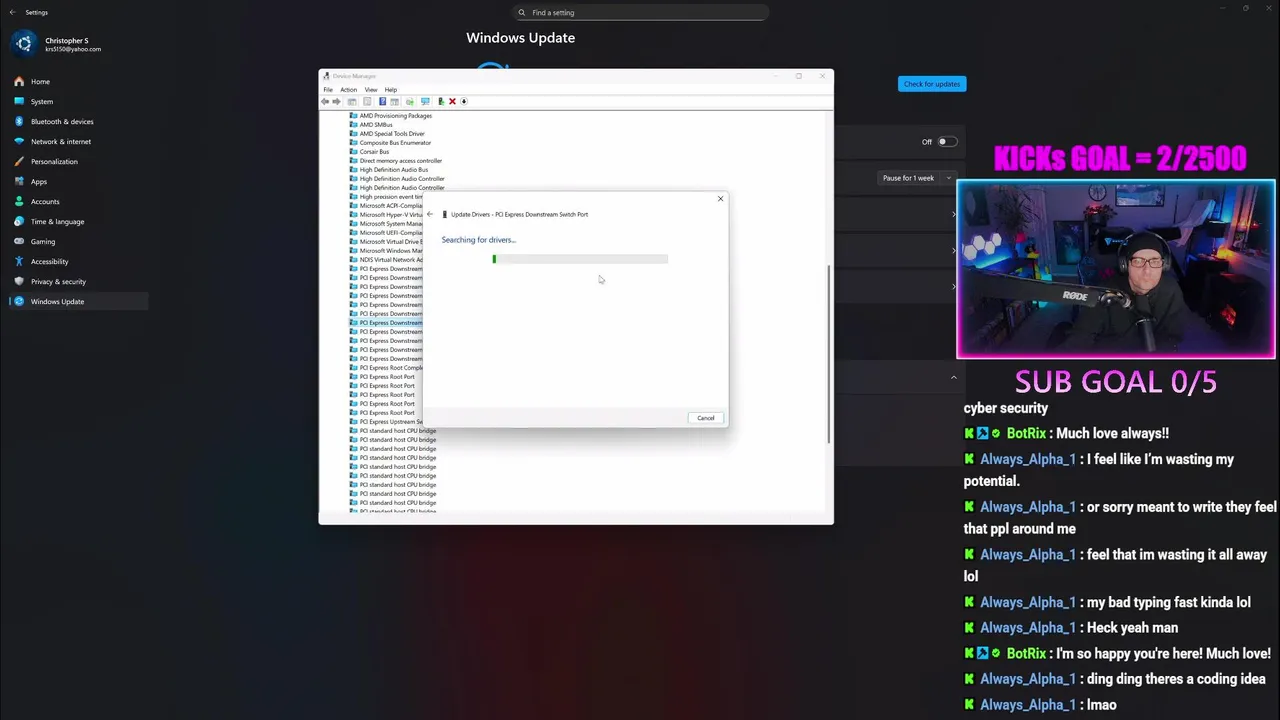The height and width of the screenshot is (720, 1280).
Task: Open Gaming in Settings sidebar
Action: coord(79,241)
